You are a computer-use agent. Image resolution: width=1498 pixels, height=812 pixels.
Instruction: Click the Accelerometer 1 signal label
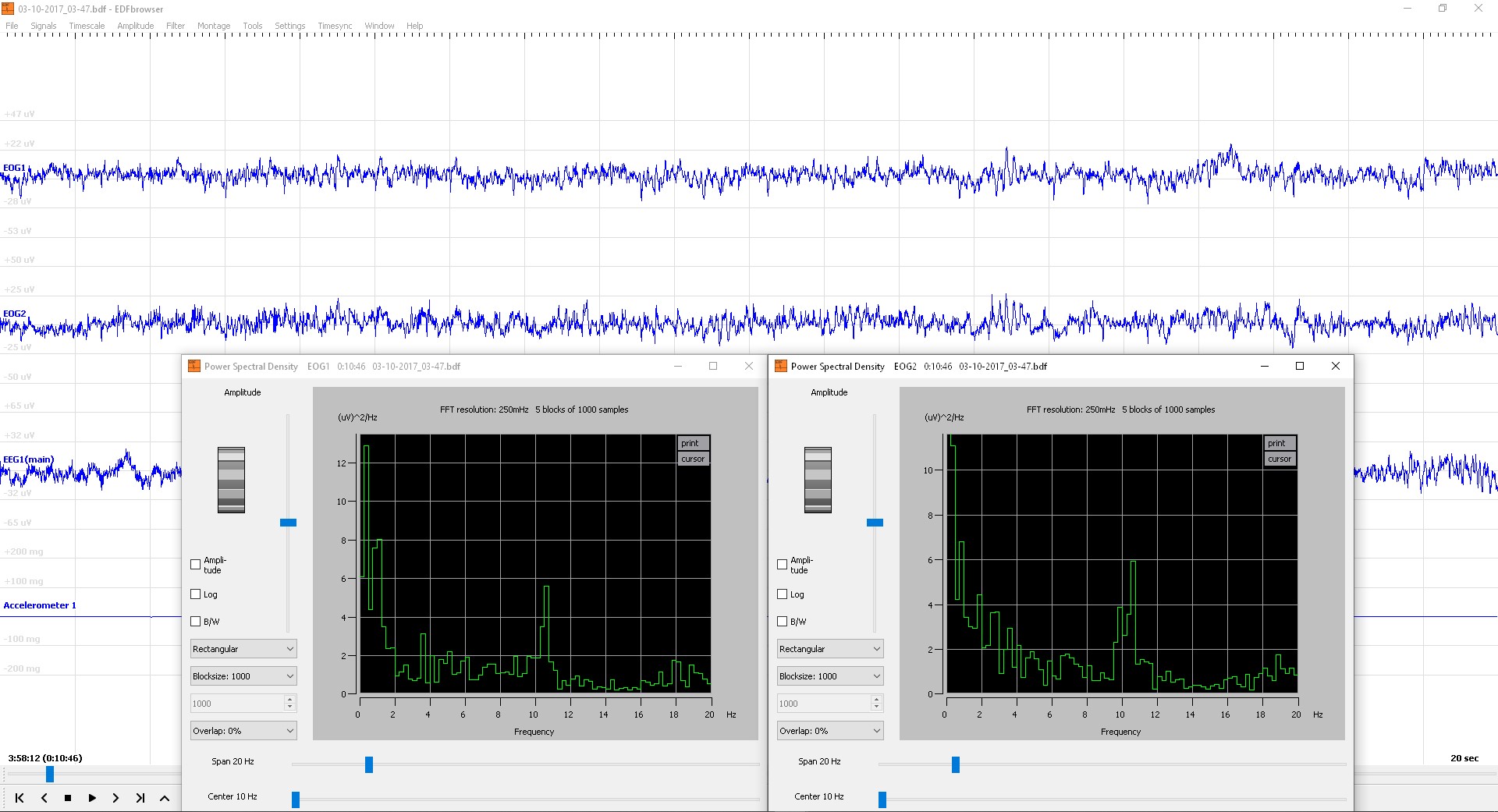[x=40, y=605]
